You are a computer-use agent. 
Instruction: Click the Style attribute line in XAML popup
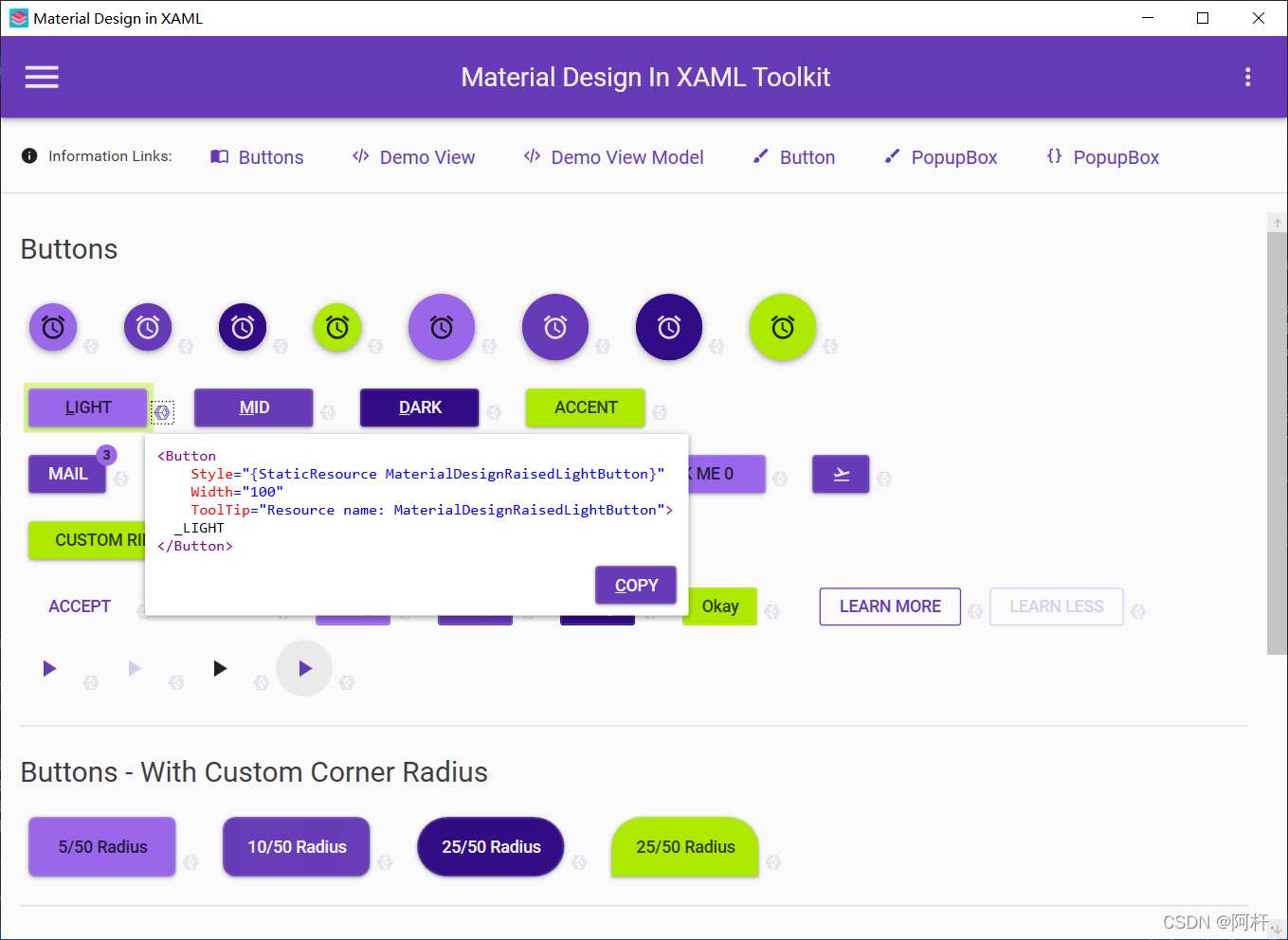(427, 474)
